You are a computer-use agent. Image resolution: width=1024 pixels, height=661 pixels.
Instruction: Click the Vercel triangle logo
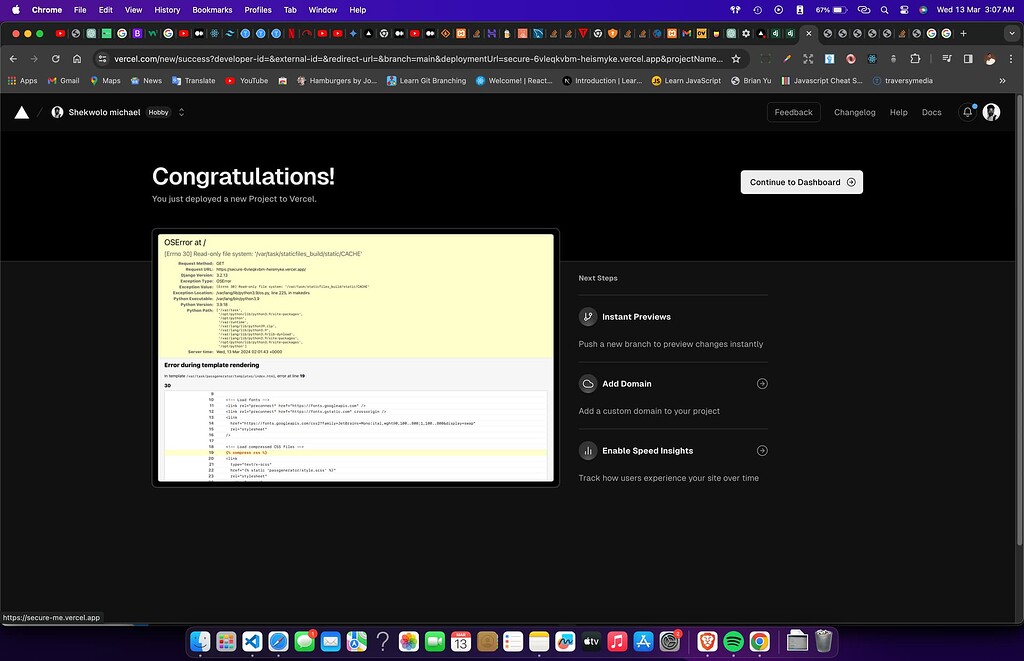coord(21,112)
